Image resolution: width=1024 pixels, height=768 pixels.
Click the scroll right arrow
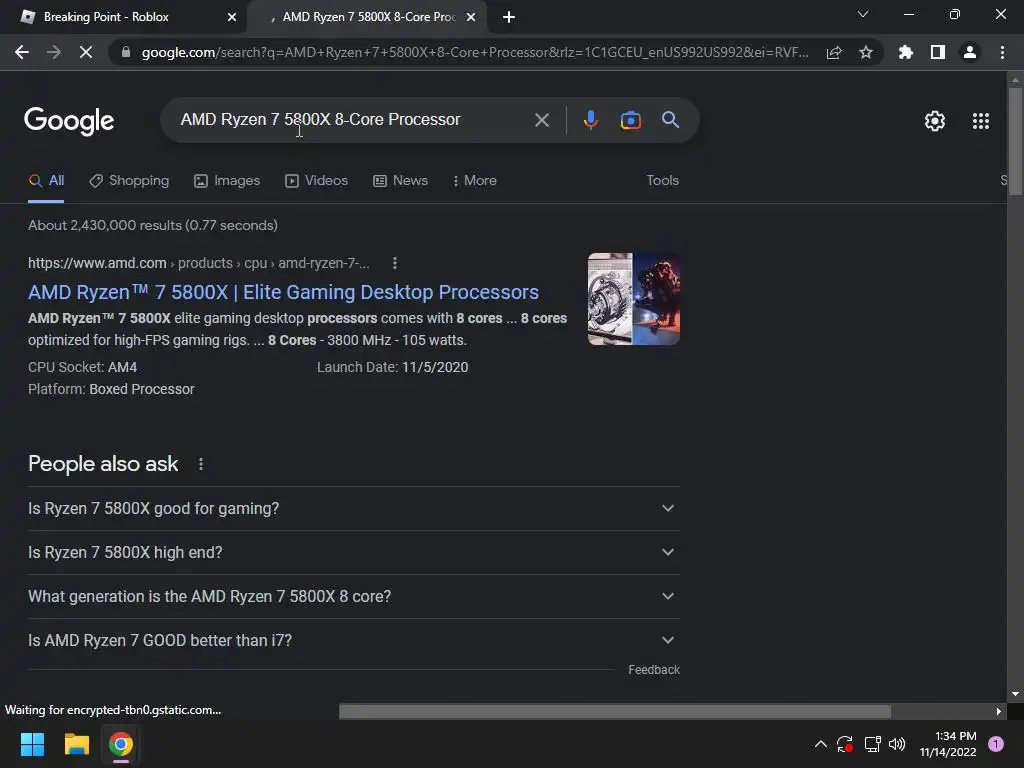click(999, 711)
